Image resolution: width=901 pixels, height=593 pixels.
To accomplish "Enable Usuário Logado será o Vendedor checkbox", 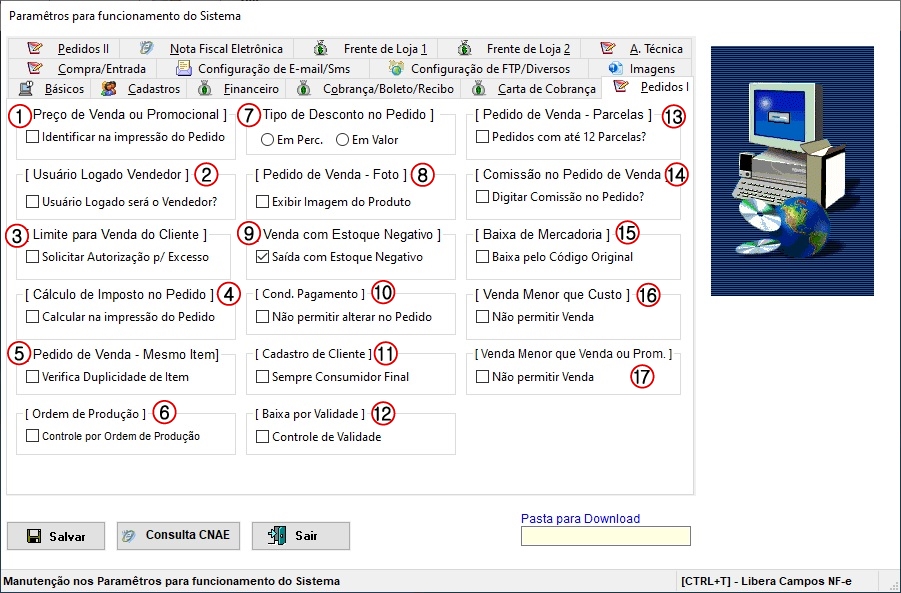I will (33, 201).
